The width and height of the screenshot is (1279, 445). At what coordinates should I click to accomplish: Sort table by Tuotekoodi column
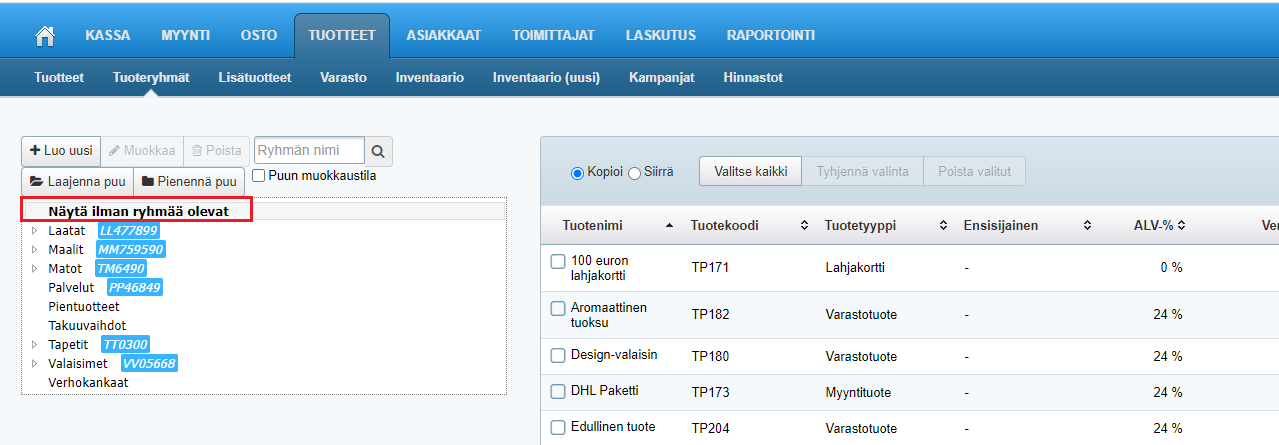804,226
